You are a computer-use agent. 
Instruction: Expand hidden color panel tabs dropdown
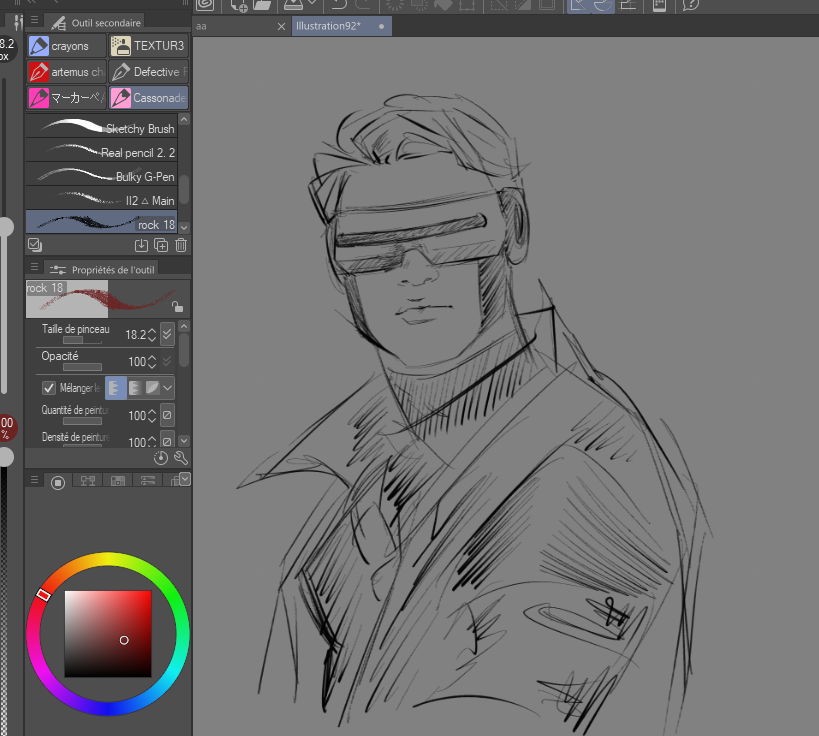point(185,479)
